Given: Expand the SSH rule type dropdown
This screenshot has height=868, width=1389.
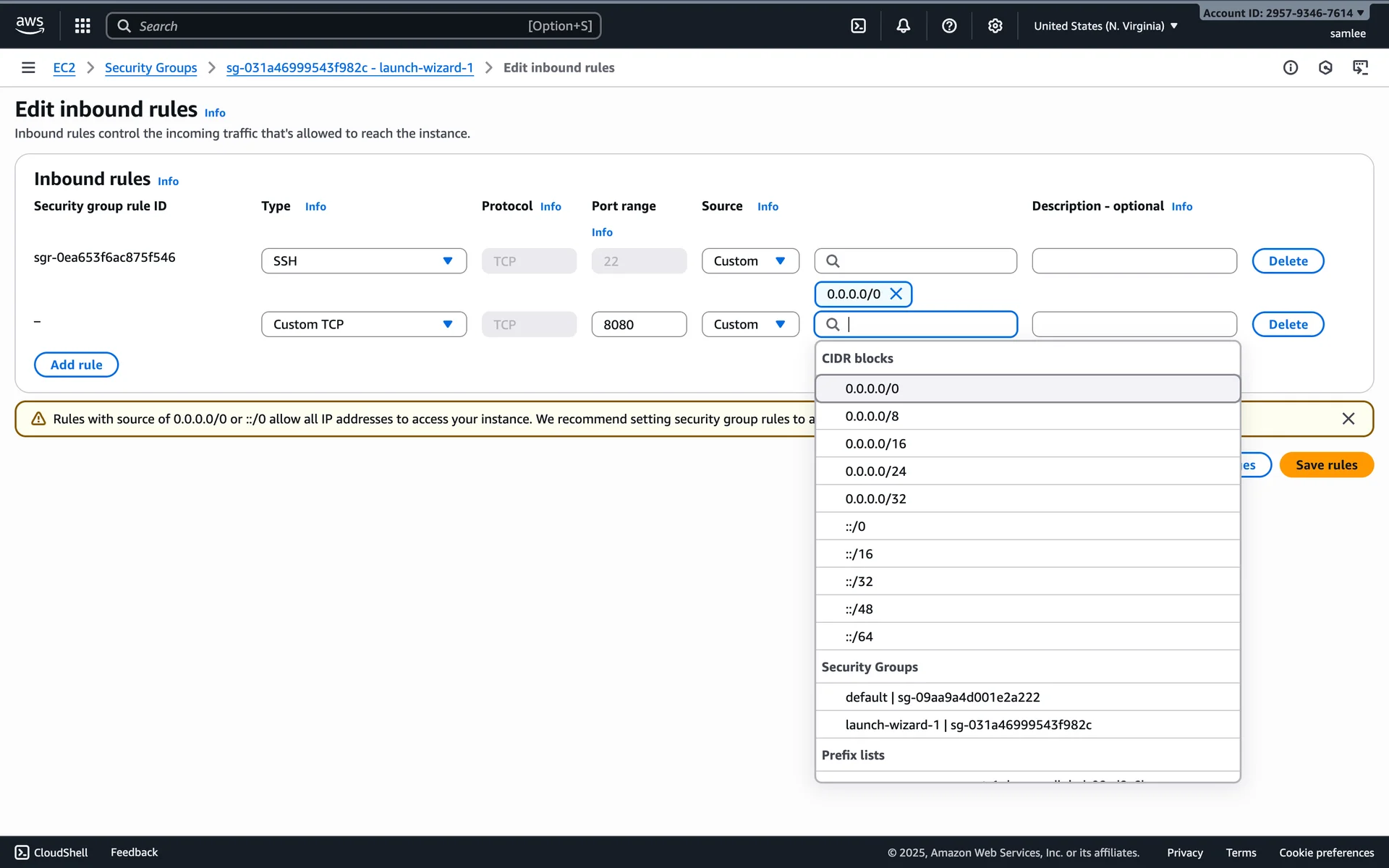Looking at the screenshot, I should point(363,261).
